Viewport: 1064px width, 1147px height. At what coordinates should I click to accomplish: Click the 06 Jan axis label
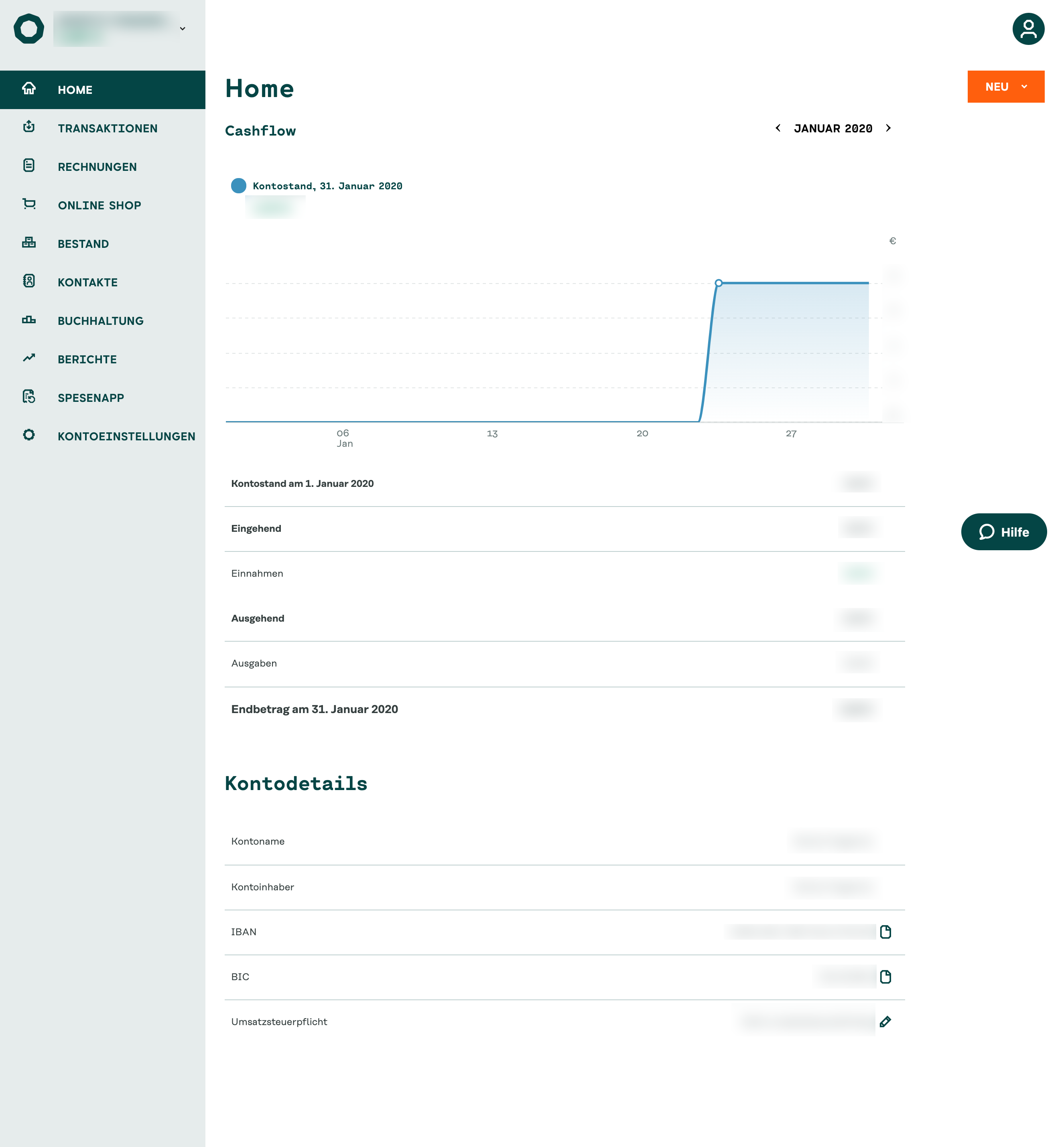tap(344, 438)
